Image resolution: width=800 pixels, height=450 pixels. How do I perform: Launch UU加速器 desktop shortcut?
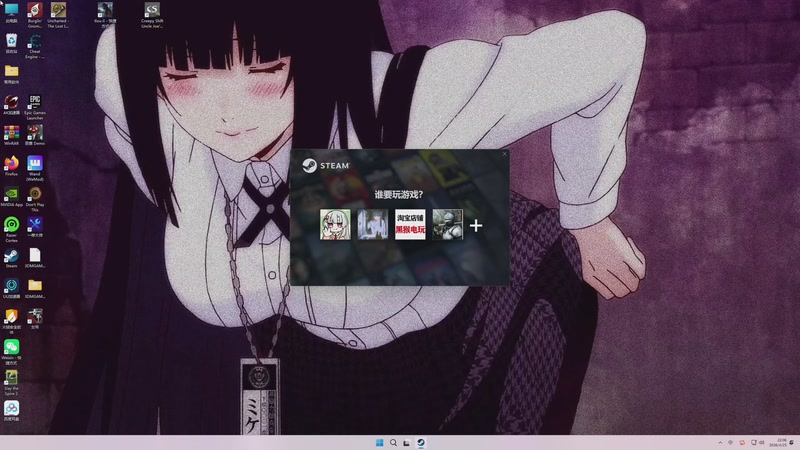coord(11,289)
